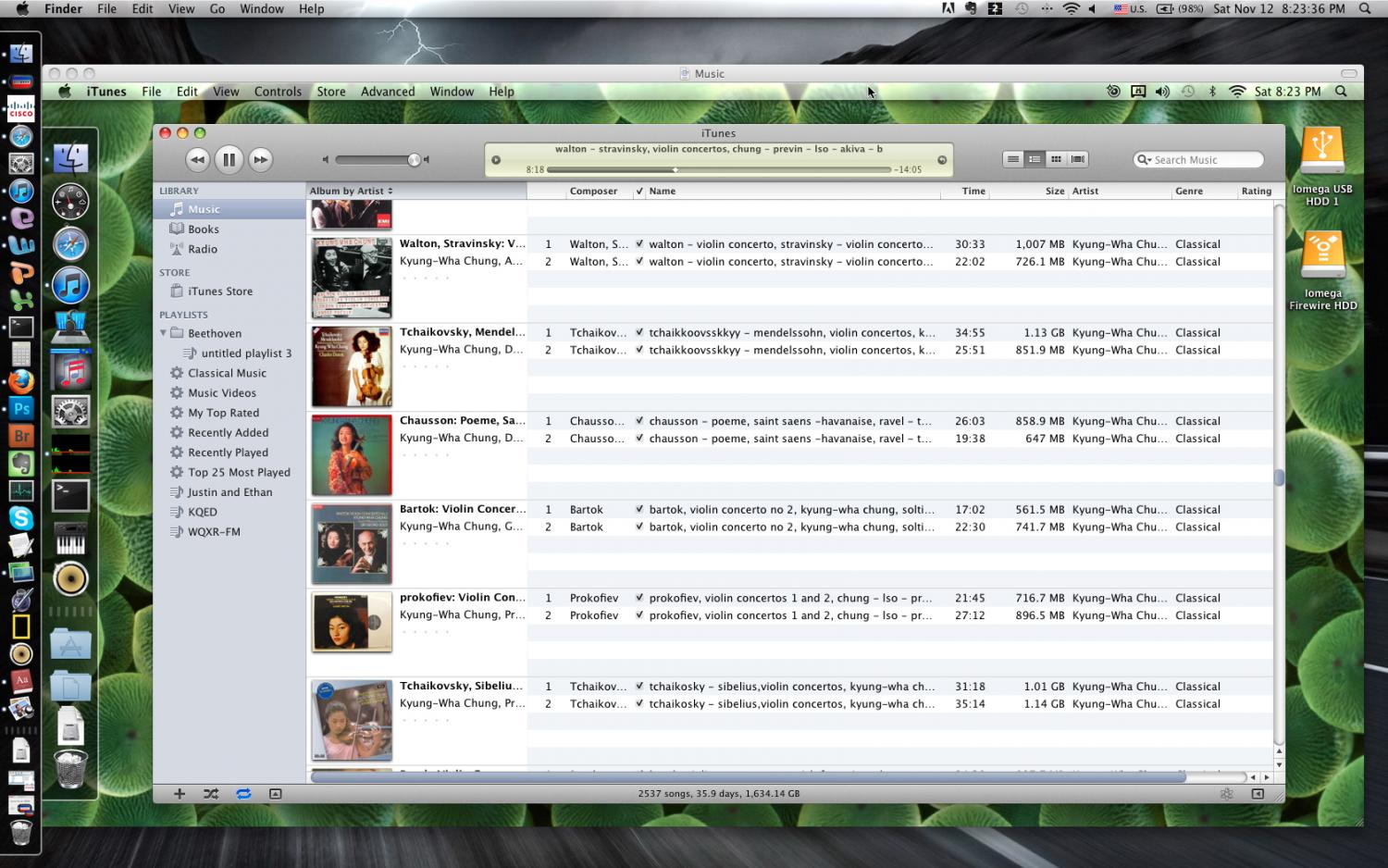Click the Bartok Violin Concerto album artwork
Image resolution: width=1388 pixels, height=868 pixels.
[x=352, y=543]
